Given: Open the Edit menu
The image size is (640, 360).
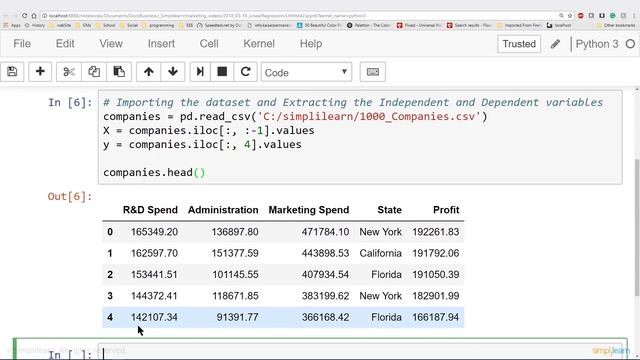Looking at the screenshot, I should pos(65,44).
